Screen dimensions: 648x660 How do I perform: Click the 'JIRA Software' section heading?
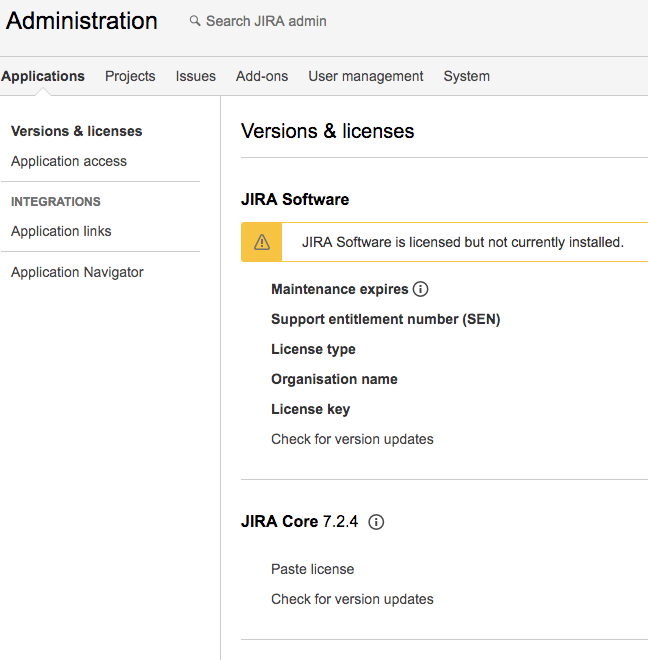point(295,200)
